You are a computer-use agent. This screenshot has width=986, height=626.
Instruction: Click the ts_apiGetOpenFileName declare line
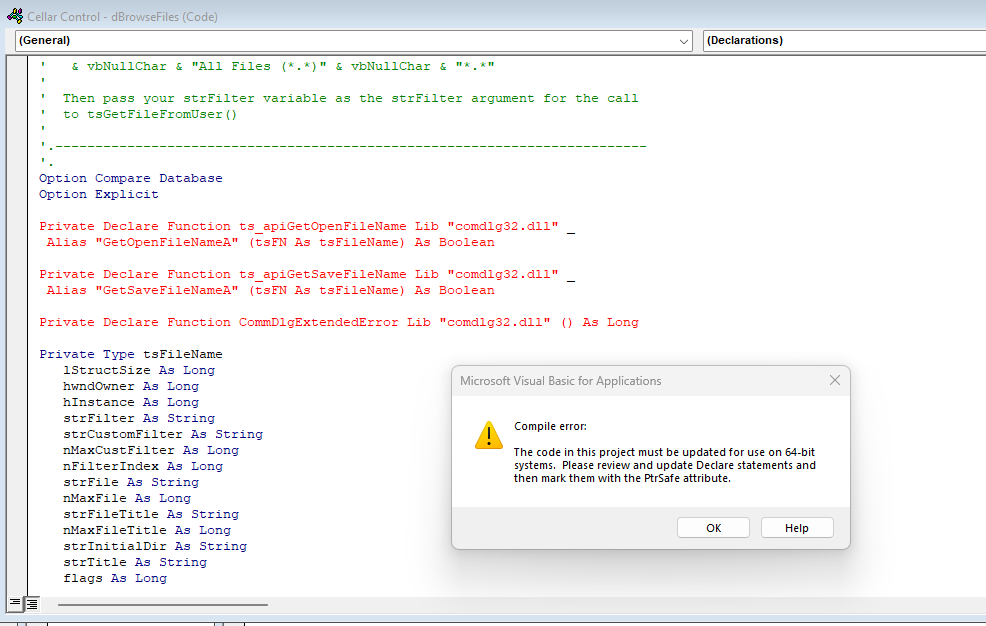[x=307, y=226]
